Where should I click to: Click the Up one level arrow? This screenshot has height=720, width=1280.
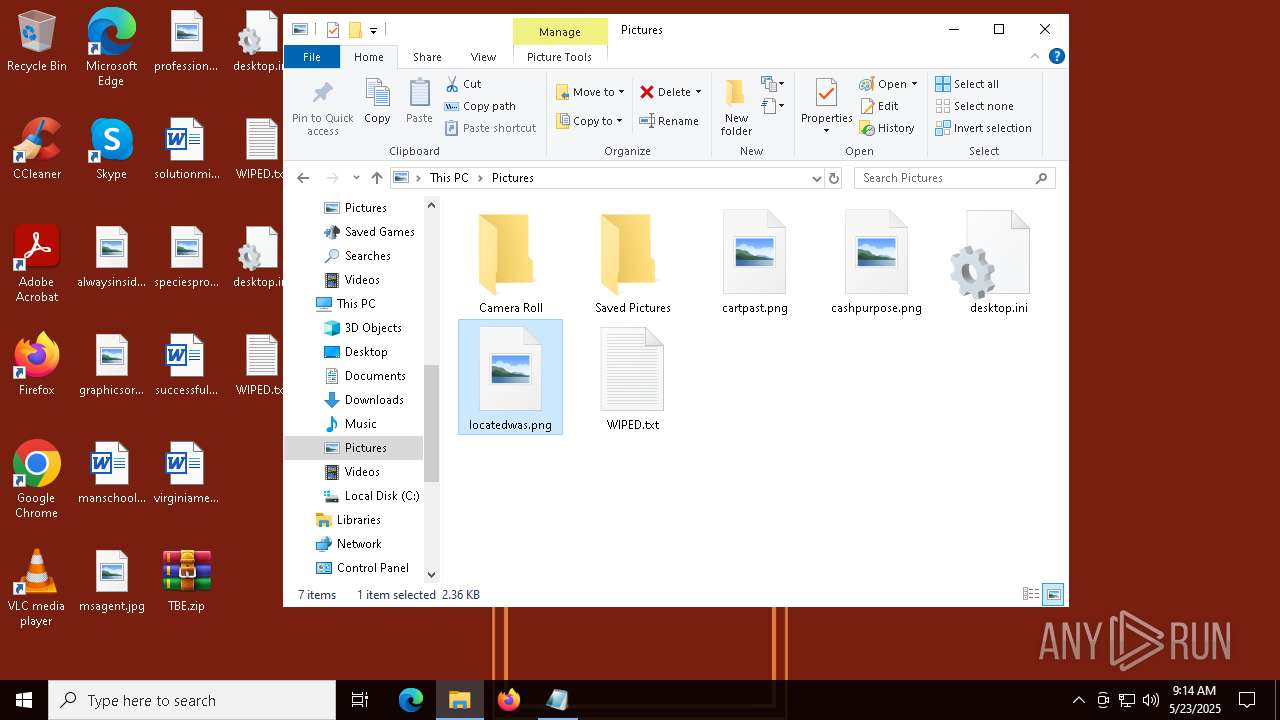[376, 178]
